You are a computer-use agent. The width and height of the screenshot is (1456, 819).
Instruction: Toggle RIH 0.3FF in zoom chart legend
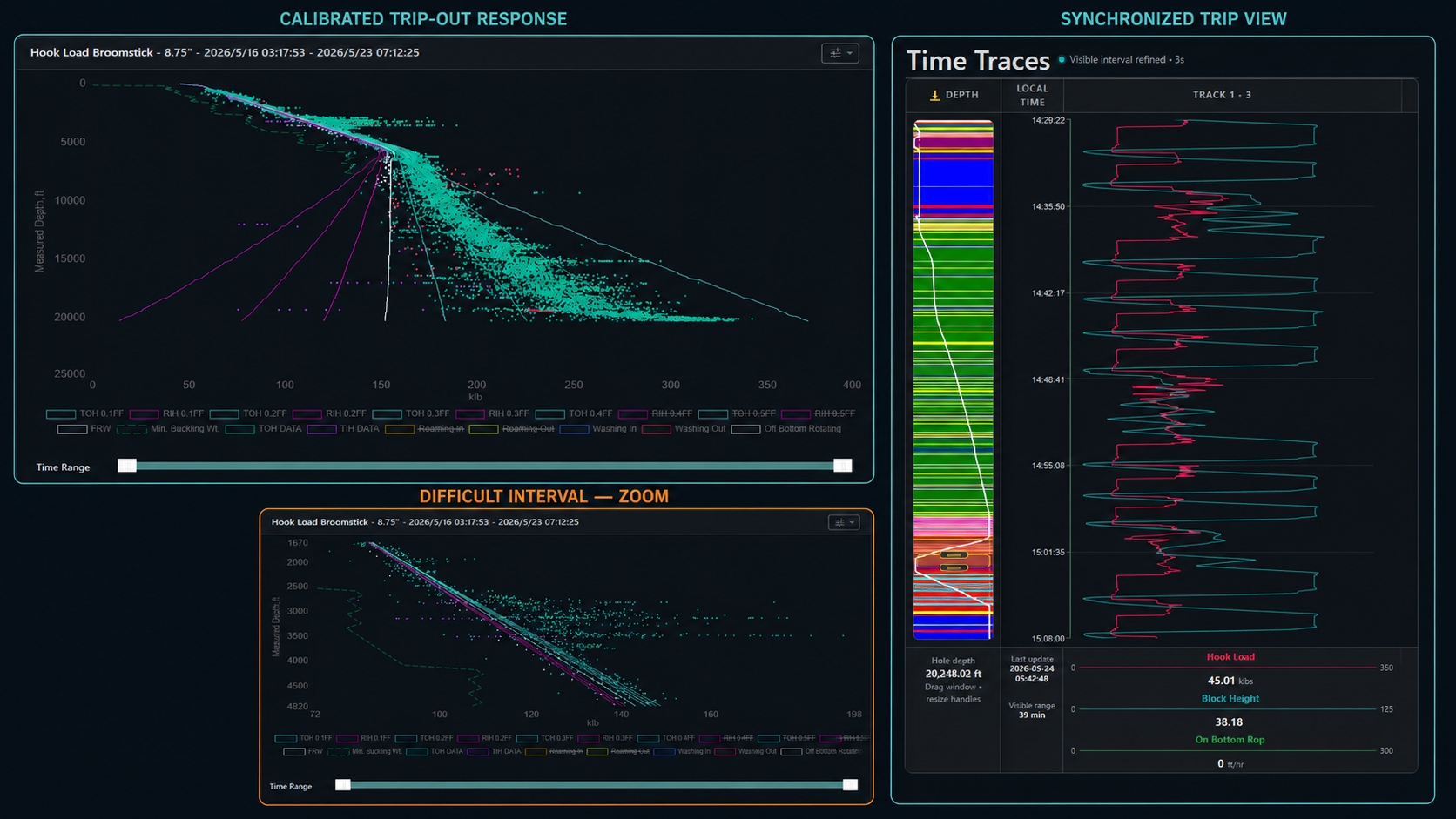[x=606, y=738]
